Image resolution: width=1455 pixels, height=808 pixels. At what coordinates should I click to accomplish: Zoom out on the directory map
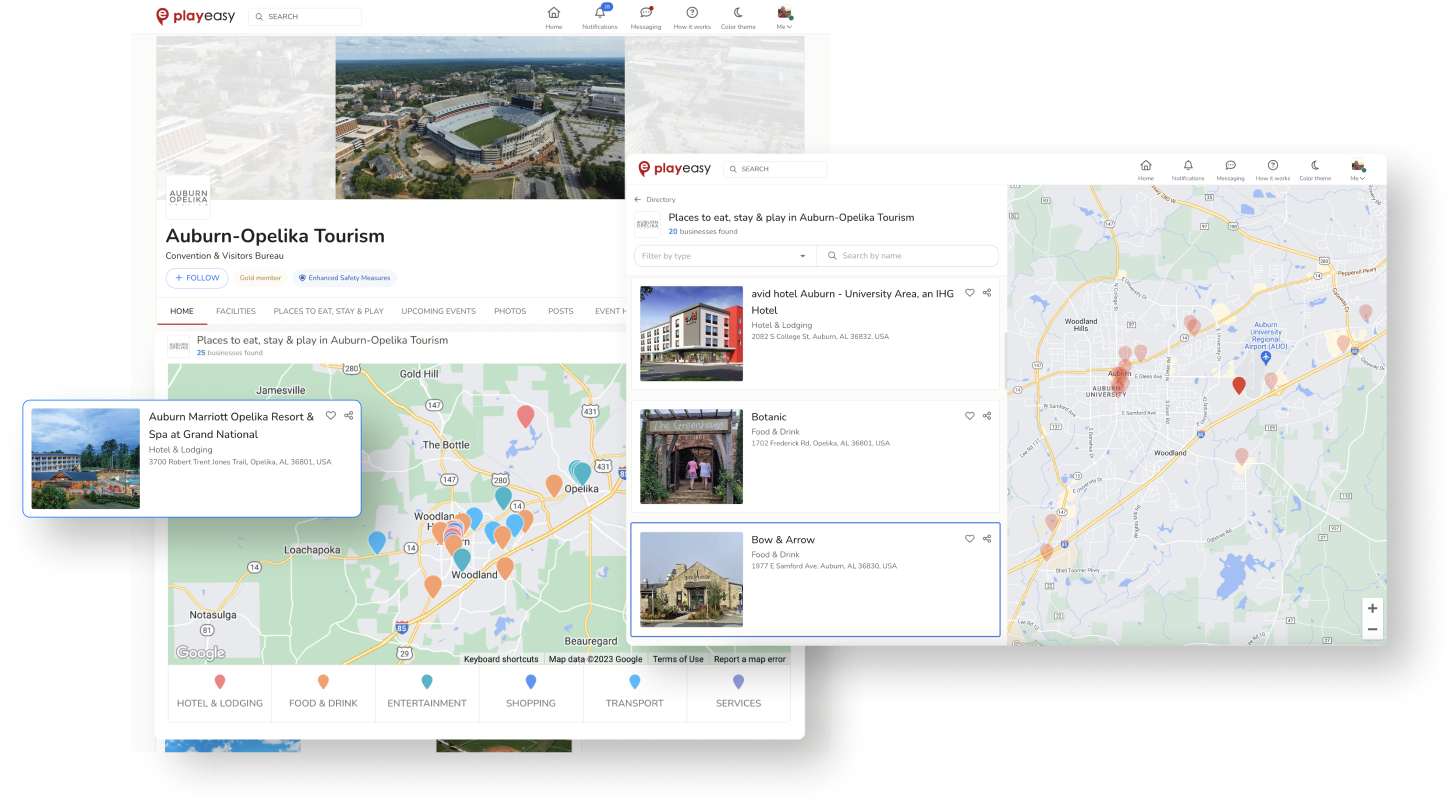[x=1372, y=629]
